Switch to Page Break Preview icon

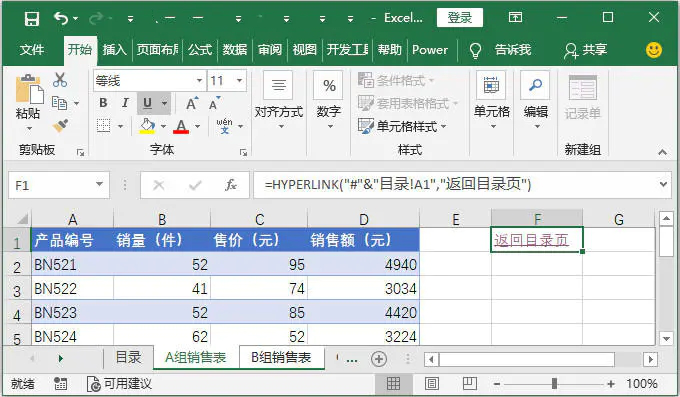(470, 384)
